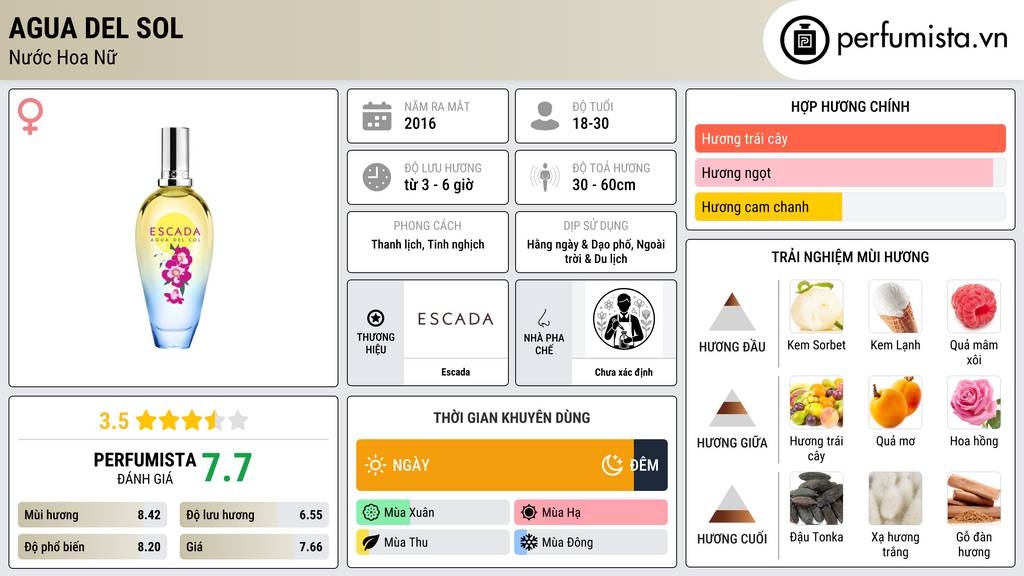This screenshot has width=1024, height=576.
Task: Click the Thanh lịch, Tinh nghịch style text
Action: 428,245
